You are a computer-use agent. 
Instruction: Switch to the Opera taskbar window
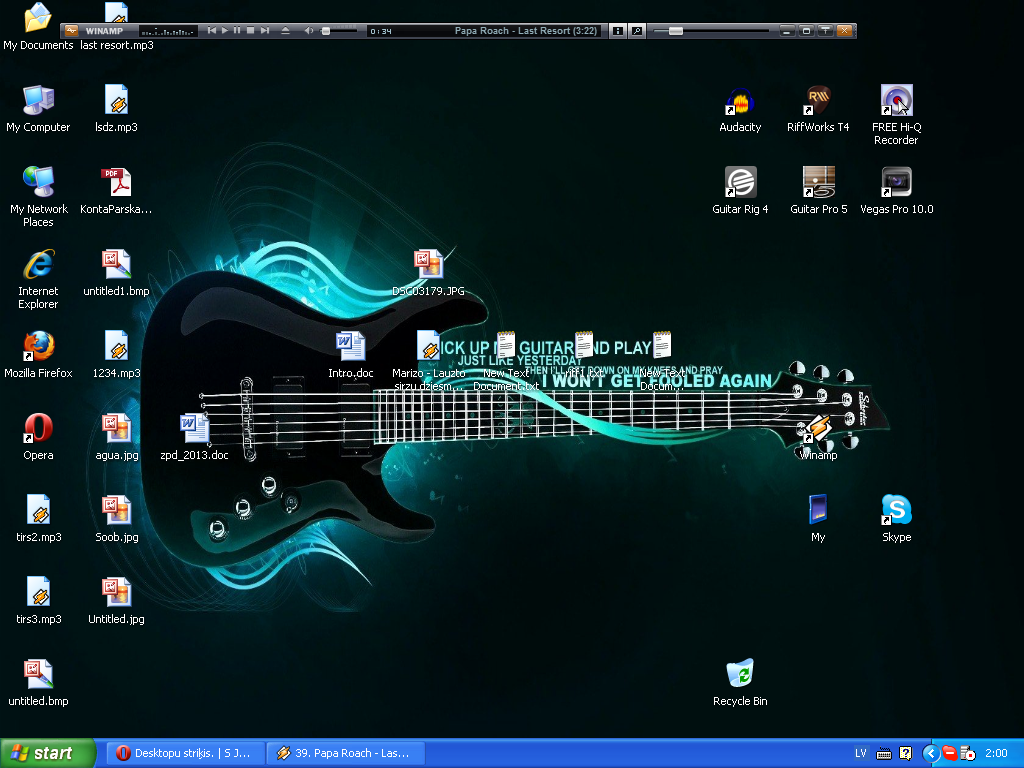(x=185, y=753)
